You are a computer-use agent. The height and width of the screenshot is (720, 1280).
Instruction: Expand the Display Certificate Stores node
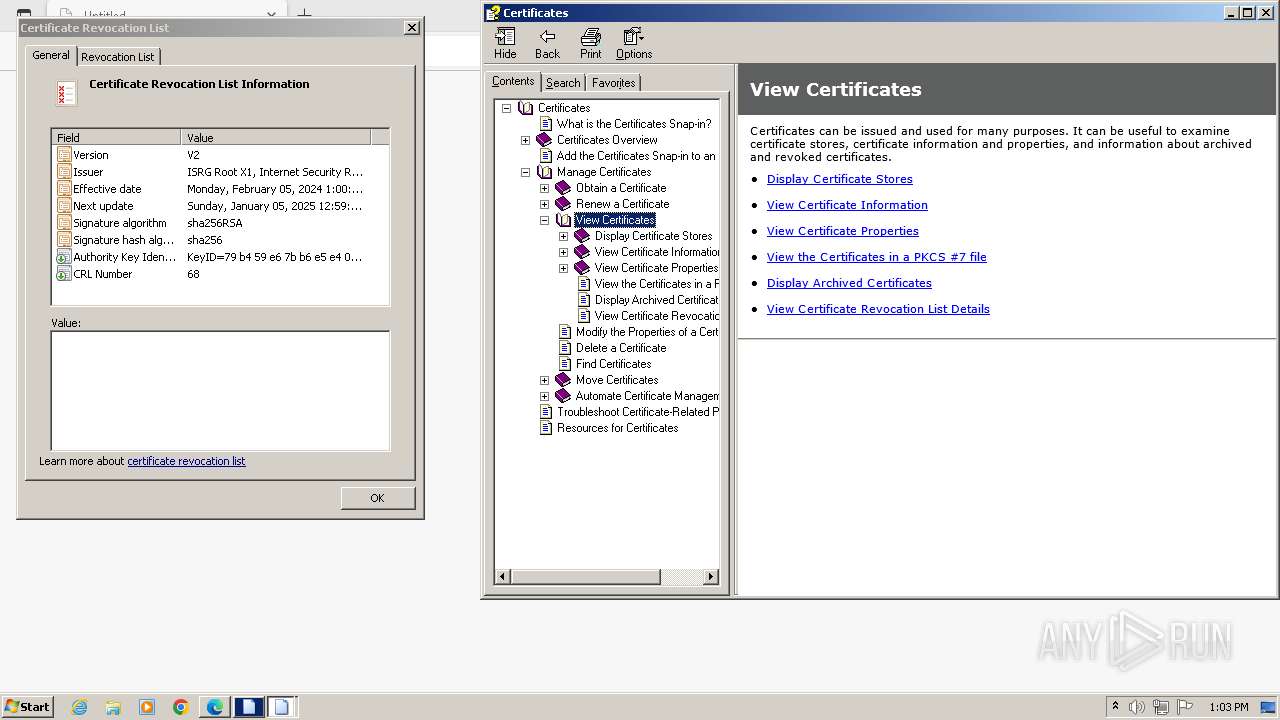click(x=563, y=236)
